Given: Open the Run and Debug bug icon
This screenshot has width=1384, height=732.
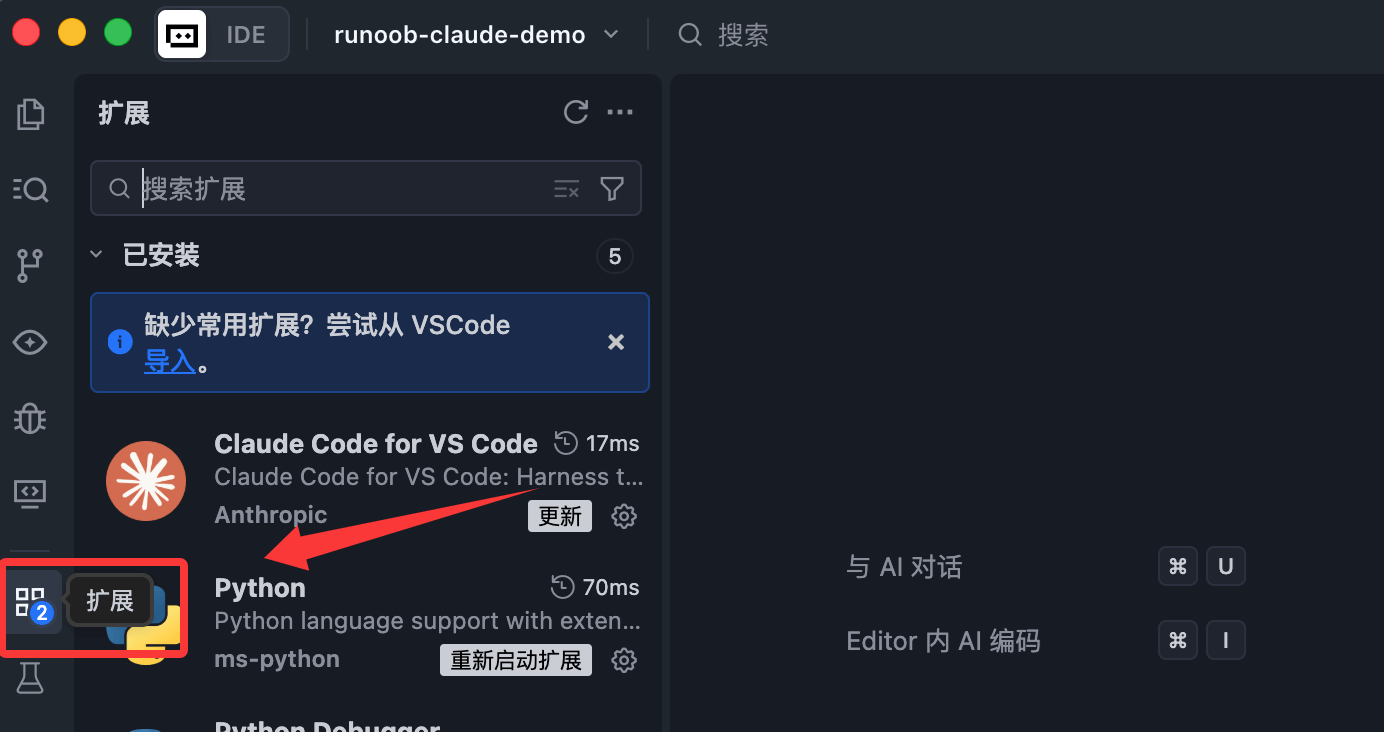Looking at the screenshot, I should 31,418.
